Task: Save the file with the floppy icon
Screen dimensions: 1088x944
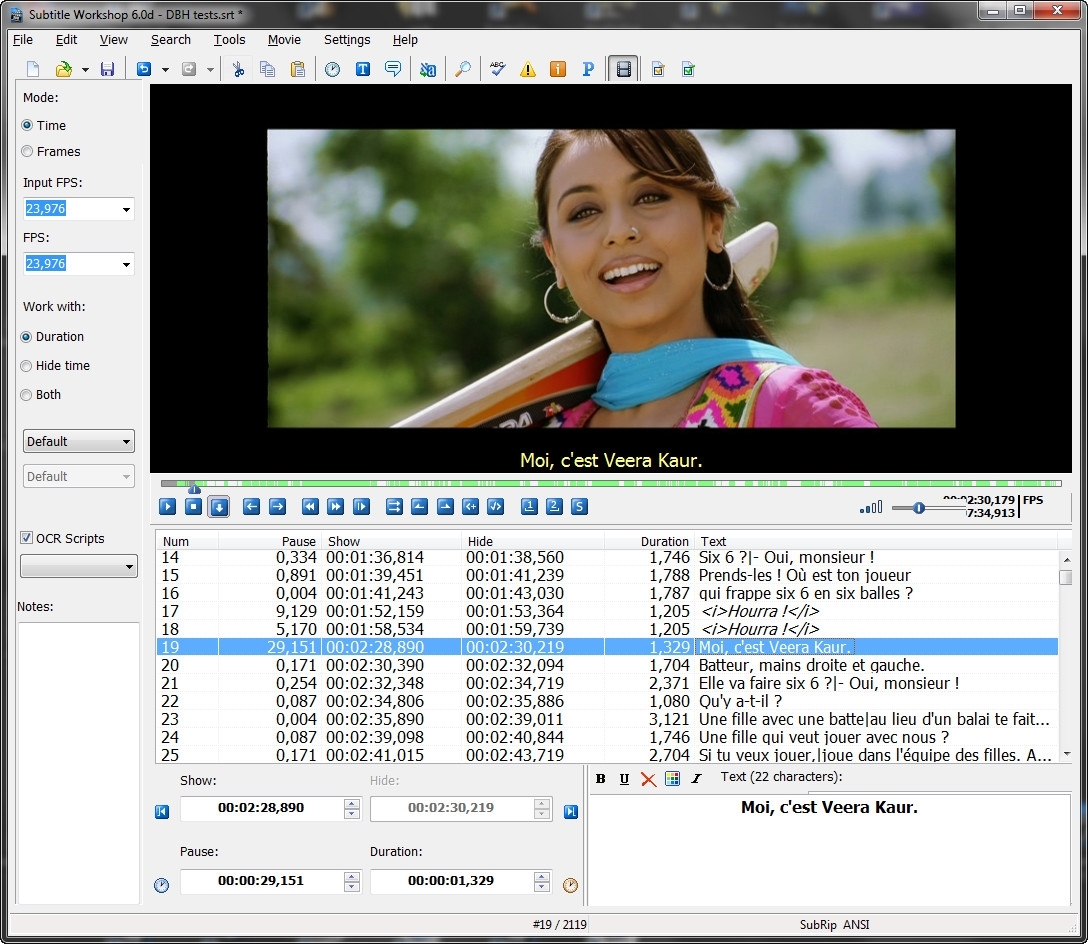Action: click(107, 69)
